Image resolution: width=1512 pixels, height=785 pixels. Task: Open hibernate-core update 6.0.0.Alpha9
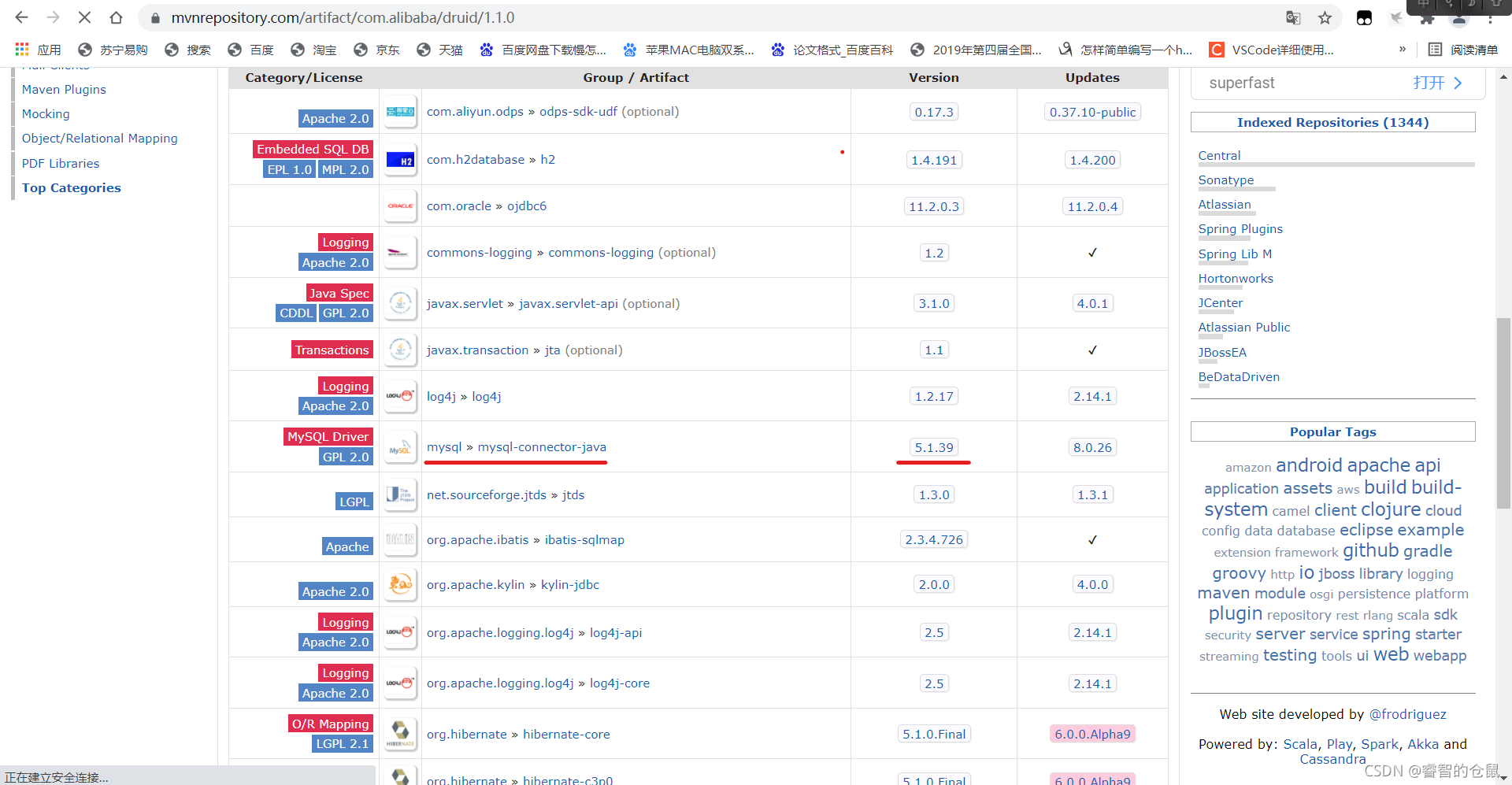point(1092,735)
